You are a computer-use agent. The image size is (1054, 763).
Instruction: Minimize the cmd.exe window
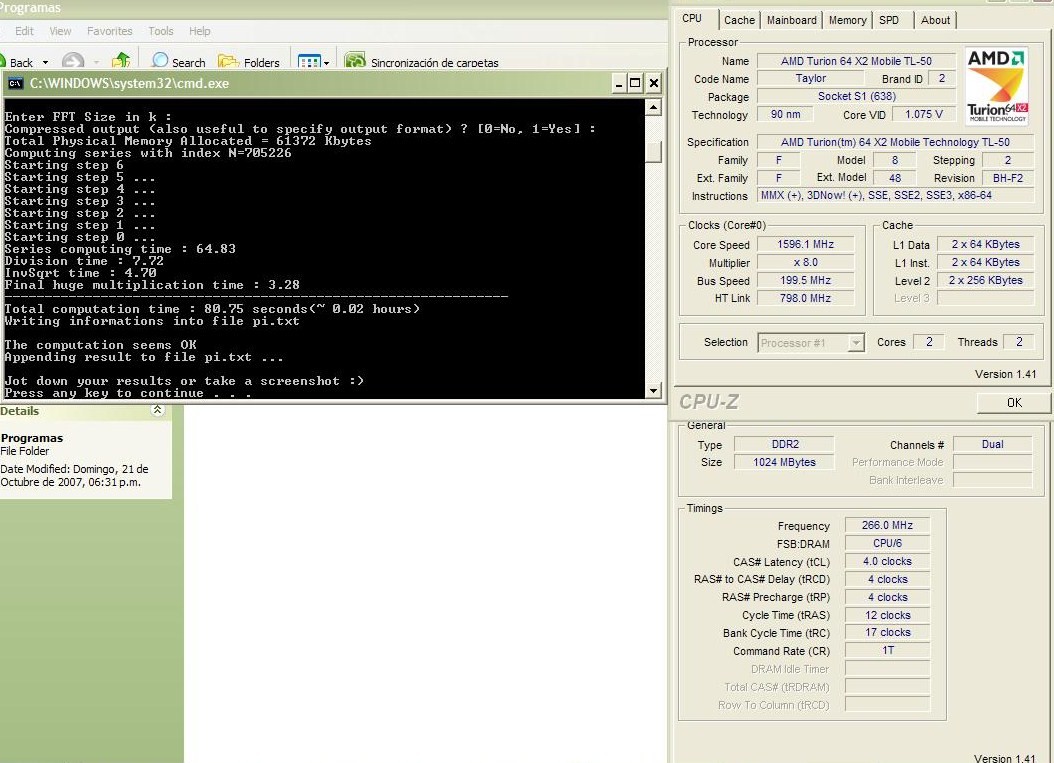(x=619, y=83)
